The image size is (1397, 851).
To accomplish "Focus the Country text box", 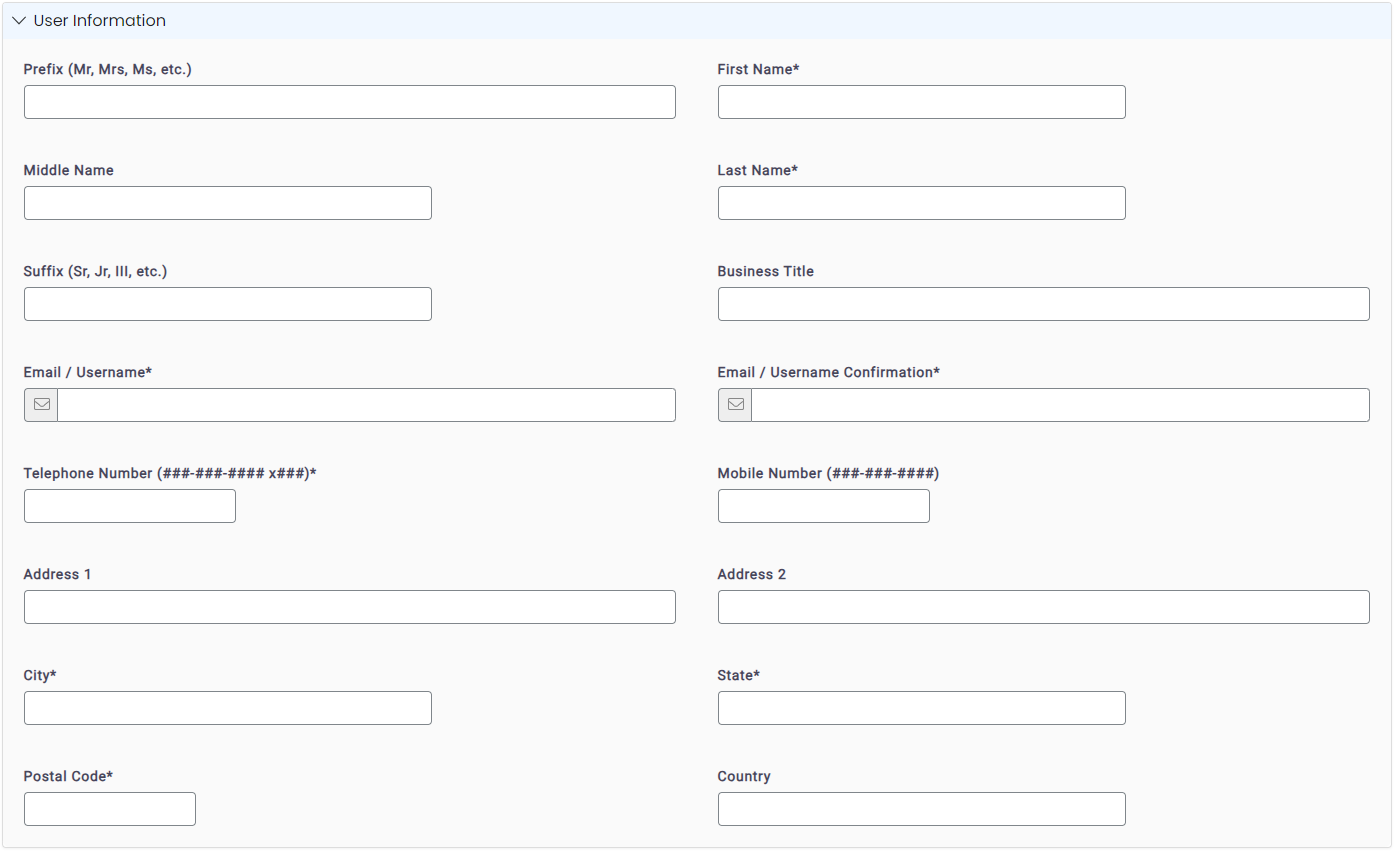I will 920,808.
